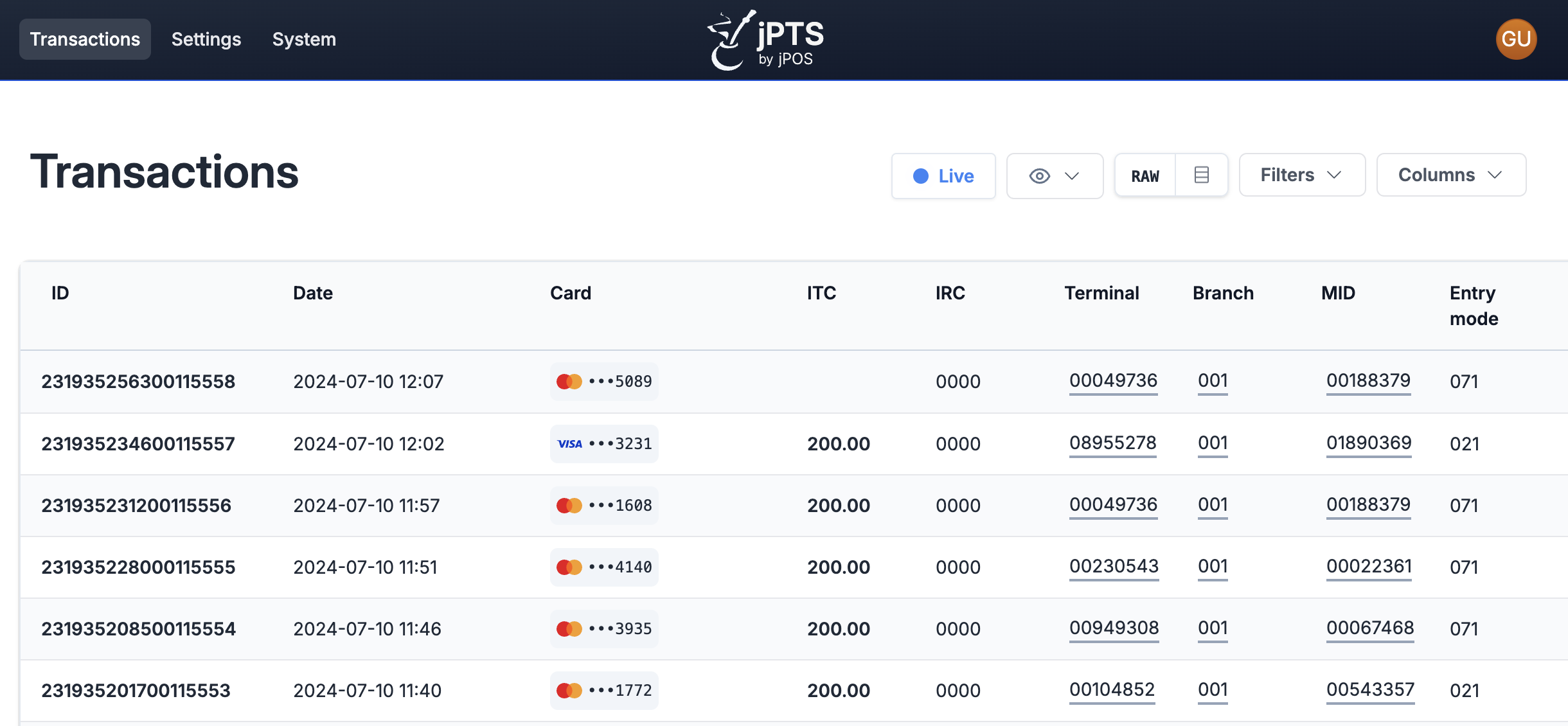This screenshot has height=726, width=1568.
Task: Click the blue Live indicator dot
Action: coord(920,175)
